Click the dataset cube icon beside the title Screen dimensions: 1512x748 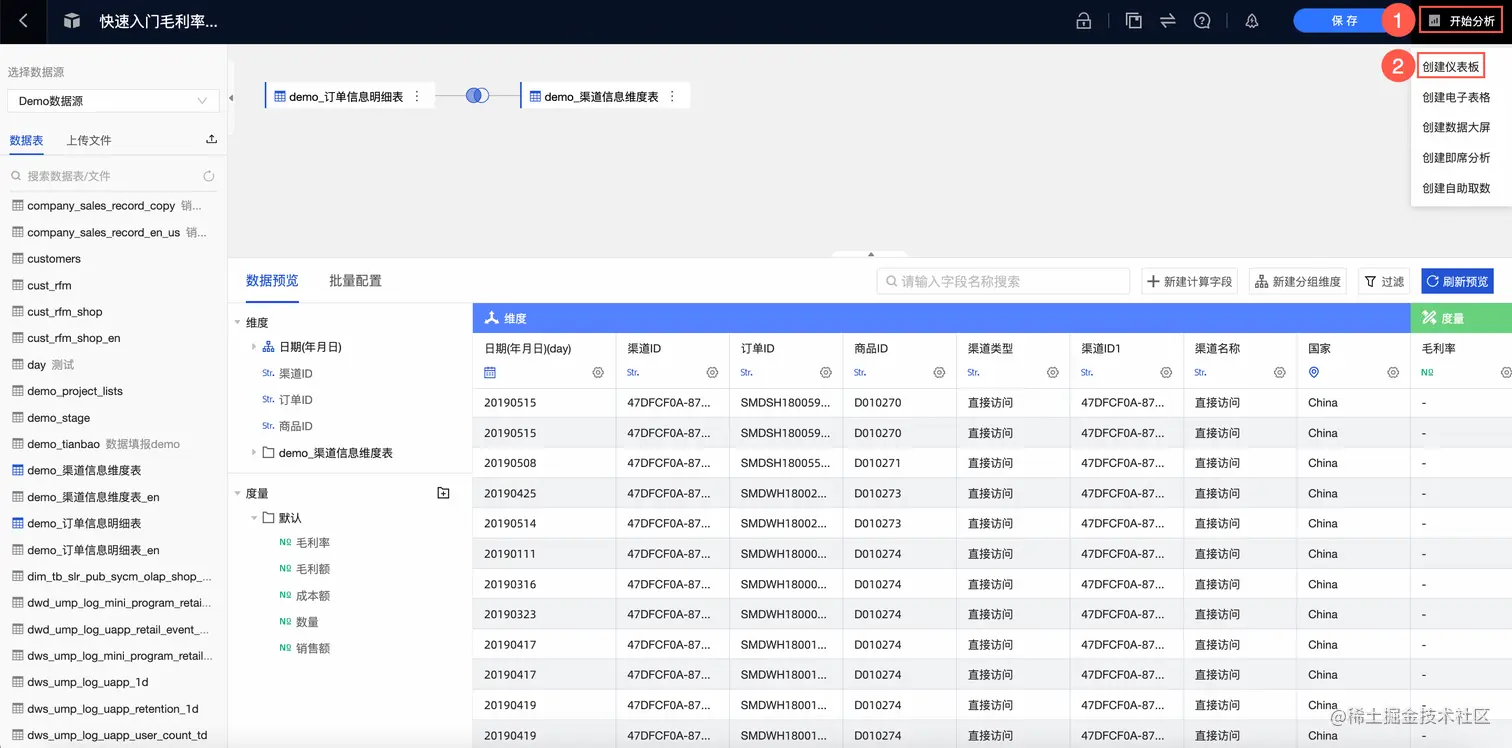[71, 21]
